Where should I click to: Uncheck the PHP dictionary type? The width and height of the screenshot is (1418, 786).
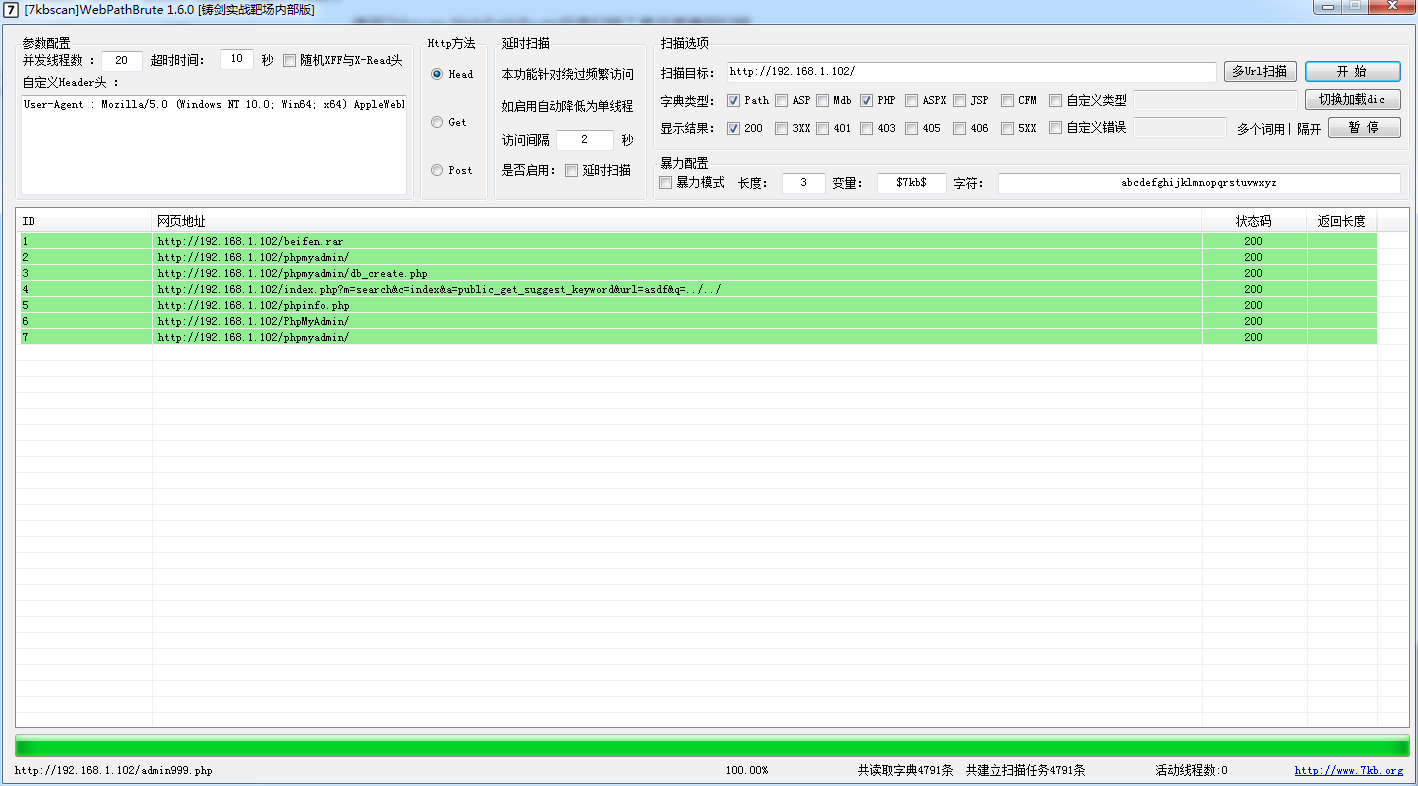point(867,100)
